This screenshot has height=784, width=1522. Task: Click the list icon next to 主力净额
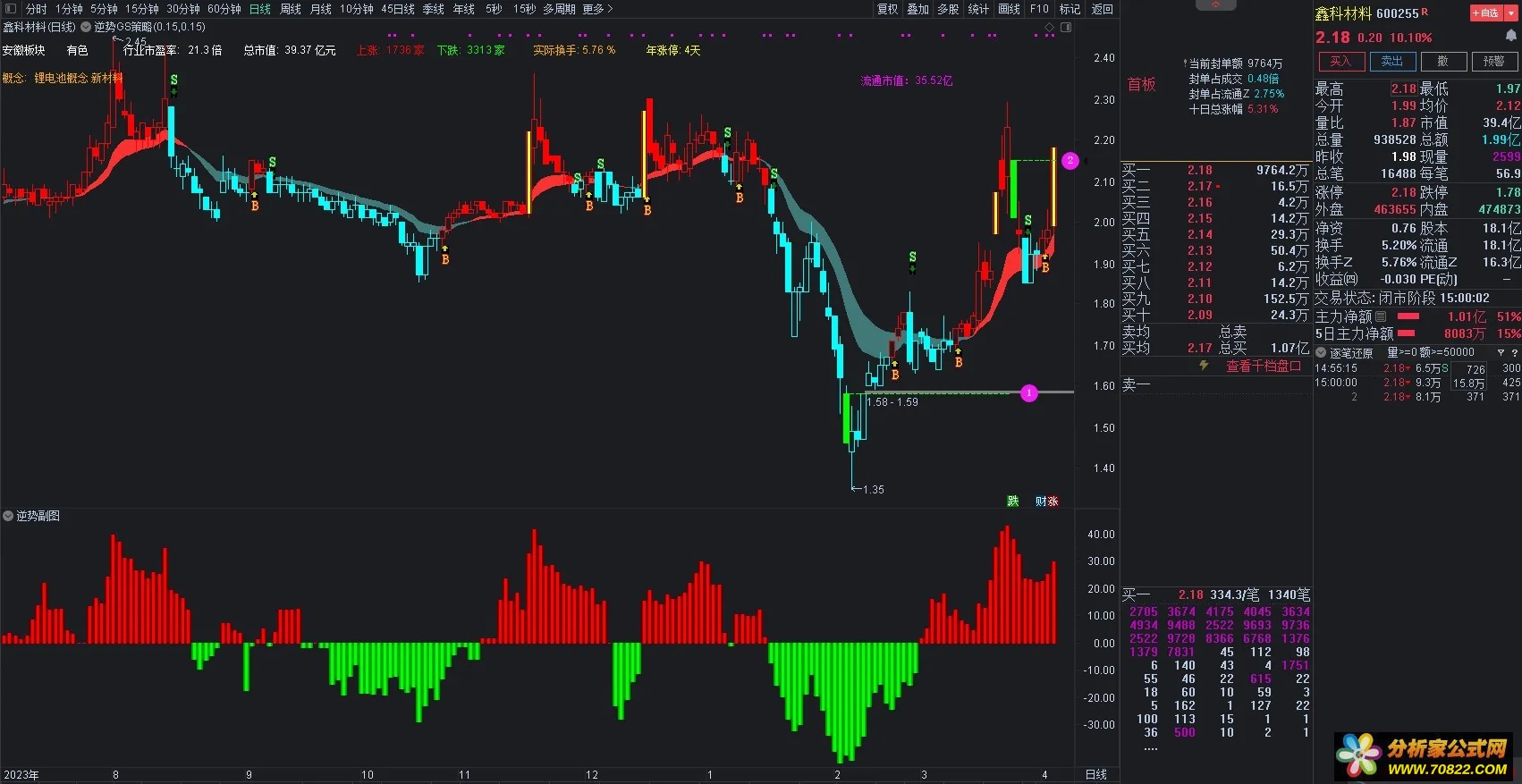click(1381, 316)
